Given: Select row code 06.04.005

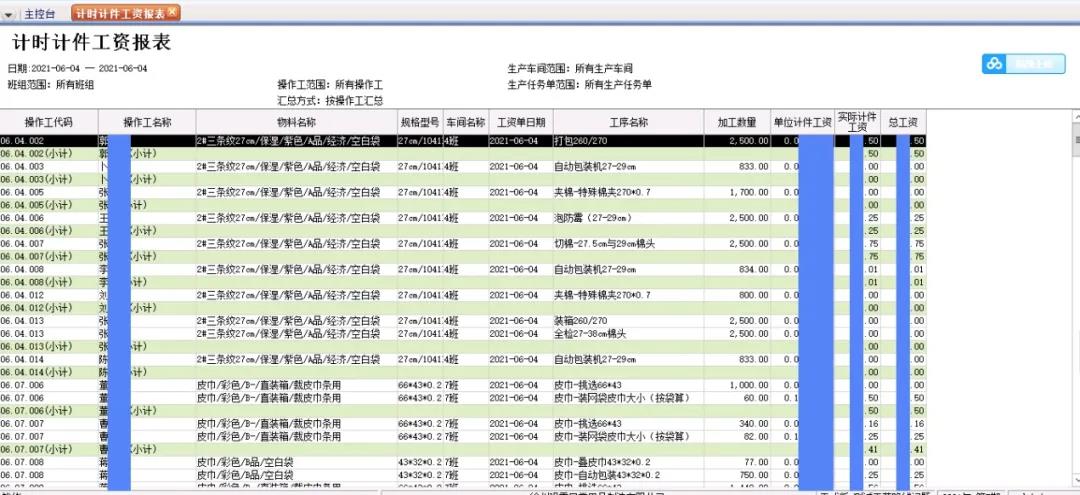Looking at the screenshot, I should tap(23, 192).
